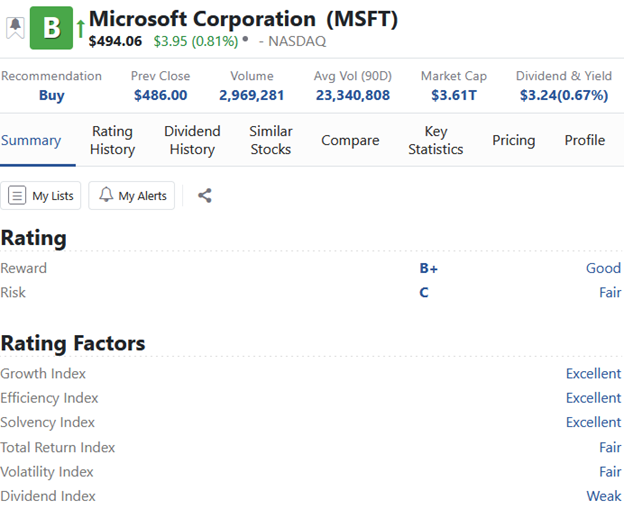624x509 pixels.
Task: Click the Rating Factors heading
Action: pyautogui.click(x=73, y=343)
